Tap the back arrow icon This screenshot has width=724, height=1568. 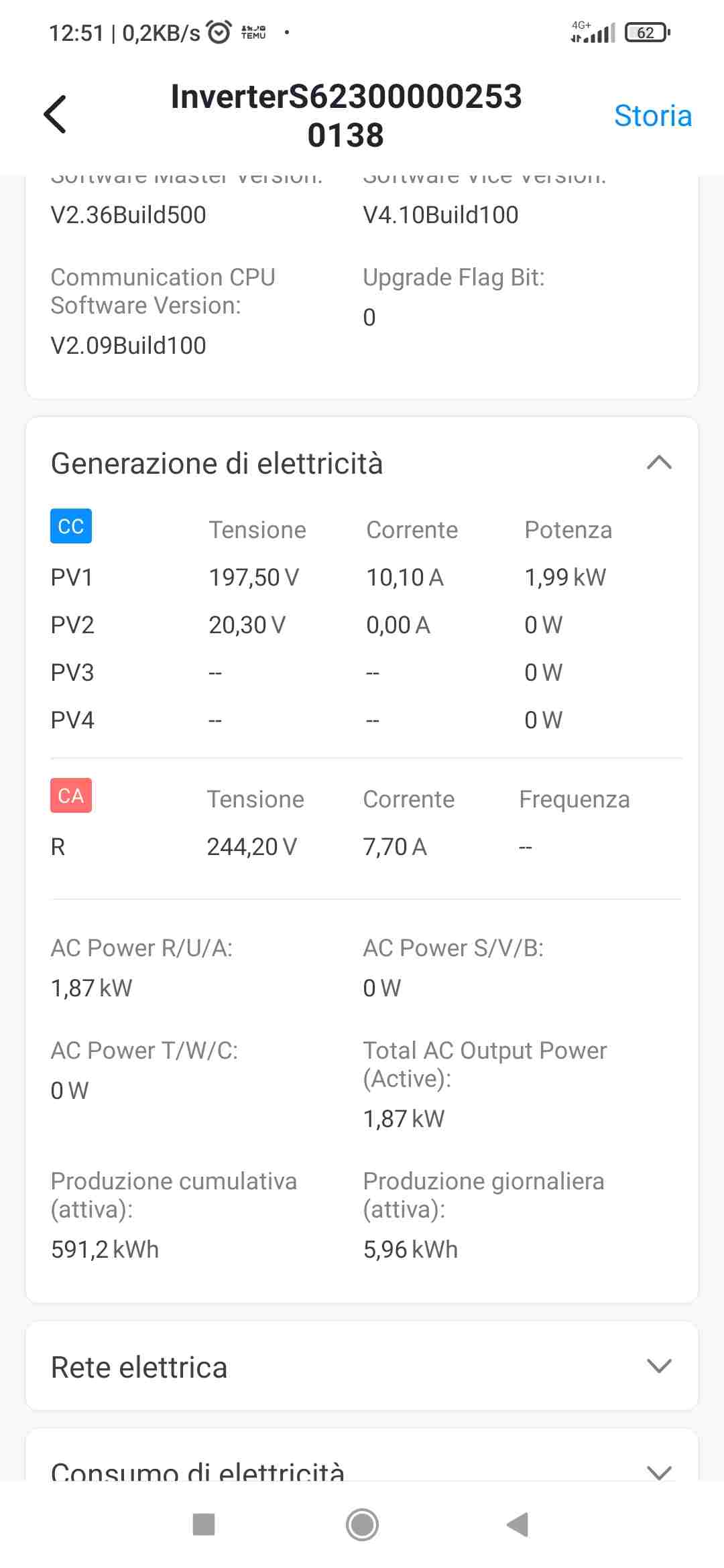(x=55, y=115)
